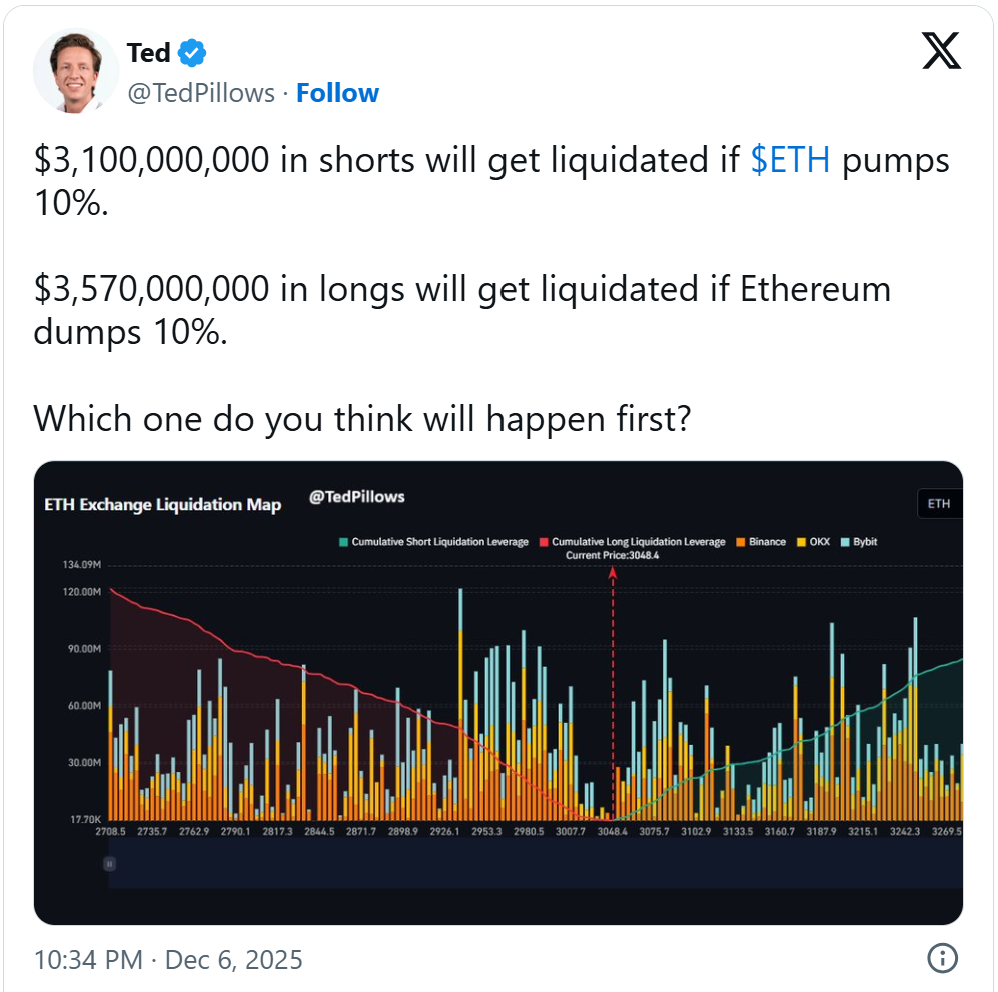Select the red Cumulative Long Liquidation color swatch

tap(544, 541)
